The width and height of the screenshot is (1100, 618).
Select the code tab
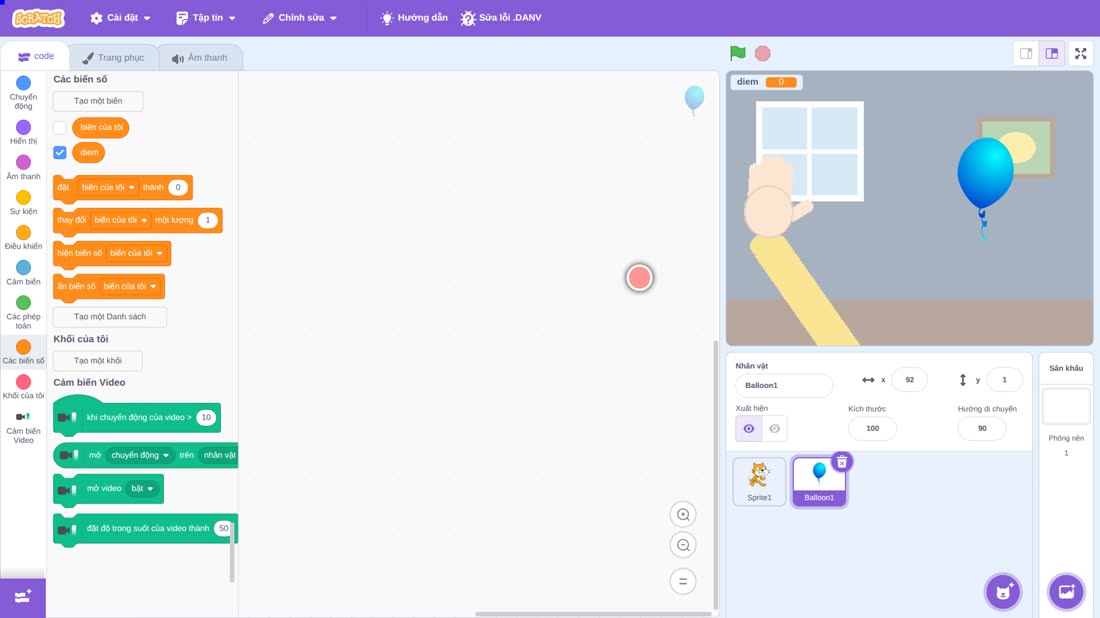[x=36, y=56]
